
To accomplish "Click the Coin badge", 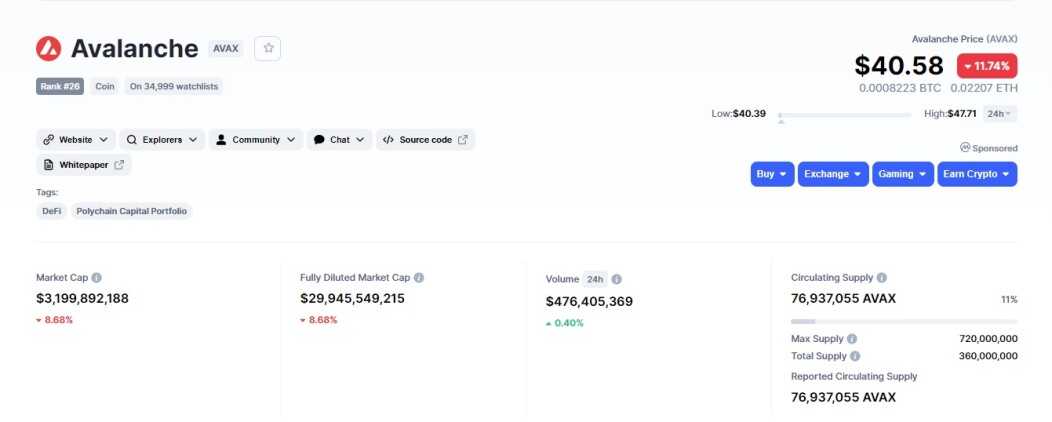I will point(105,87).
